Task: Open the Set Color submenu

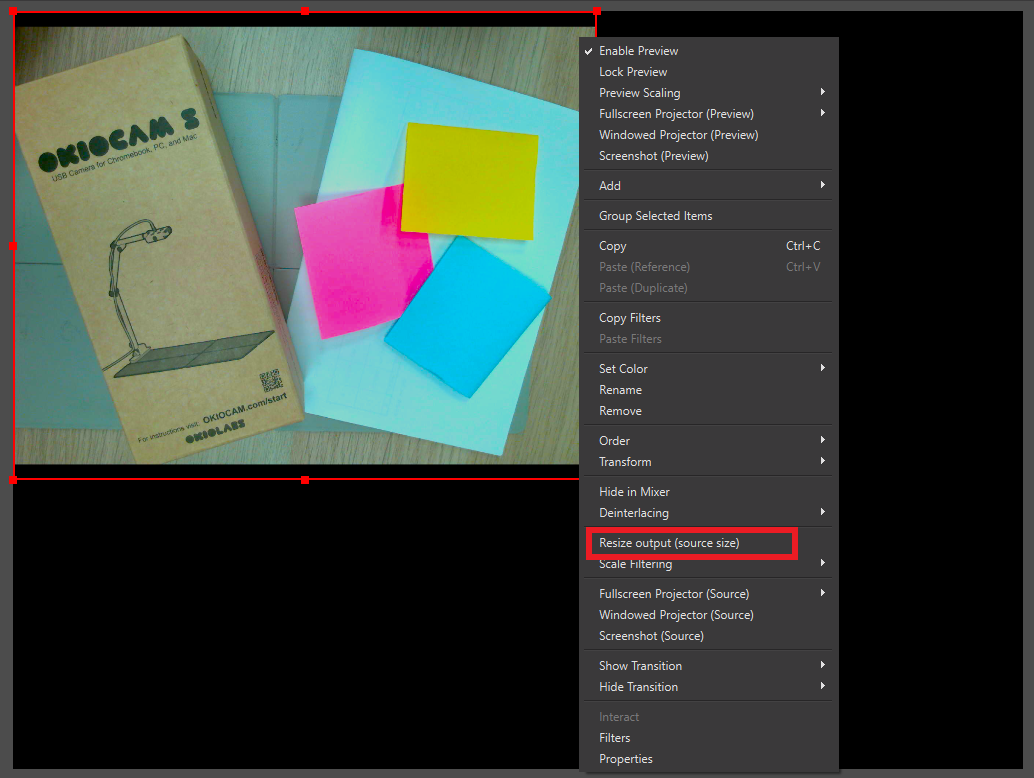Action: [623, 369]
